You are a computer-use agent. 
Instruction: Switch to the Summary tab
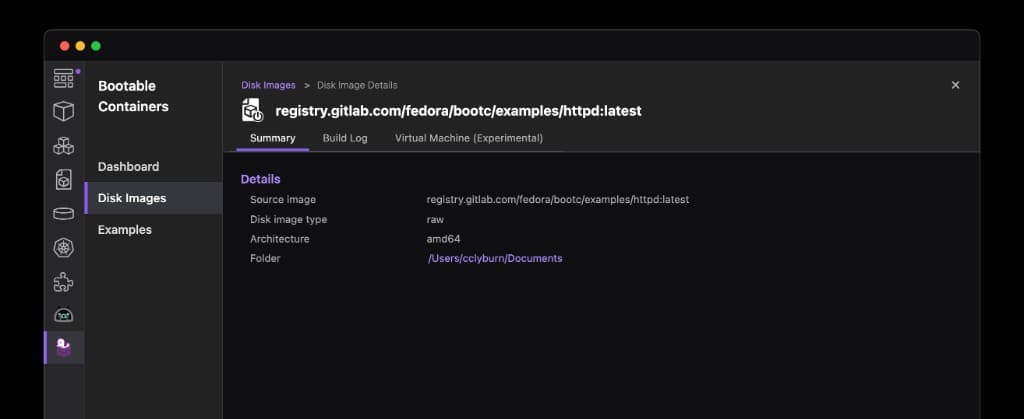click(x=272, y=138)
